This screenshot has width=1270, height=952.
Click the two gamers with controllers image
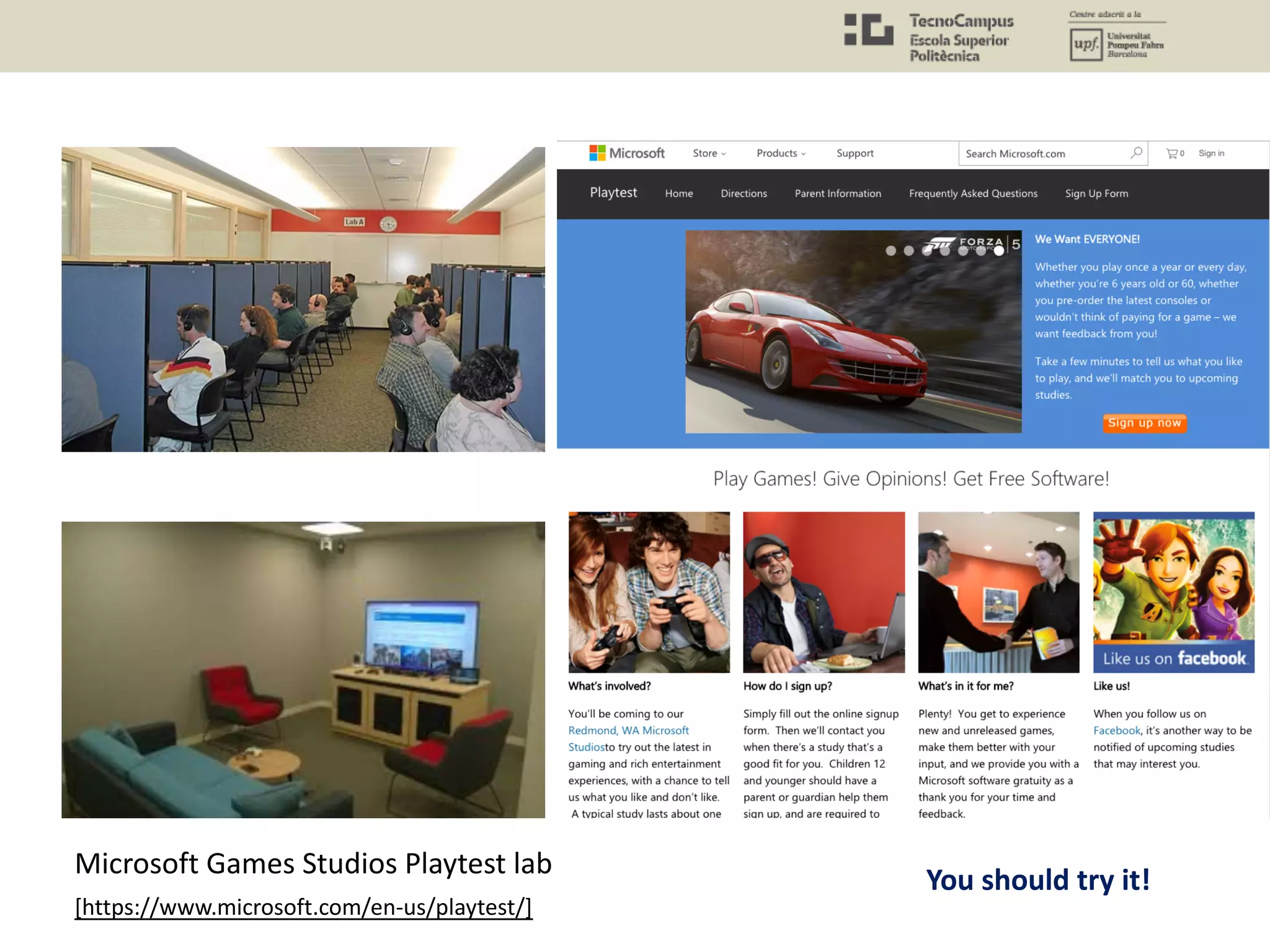tap(649, 592)
